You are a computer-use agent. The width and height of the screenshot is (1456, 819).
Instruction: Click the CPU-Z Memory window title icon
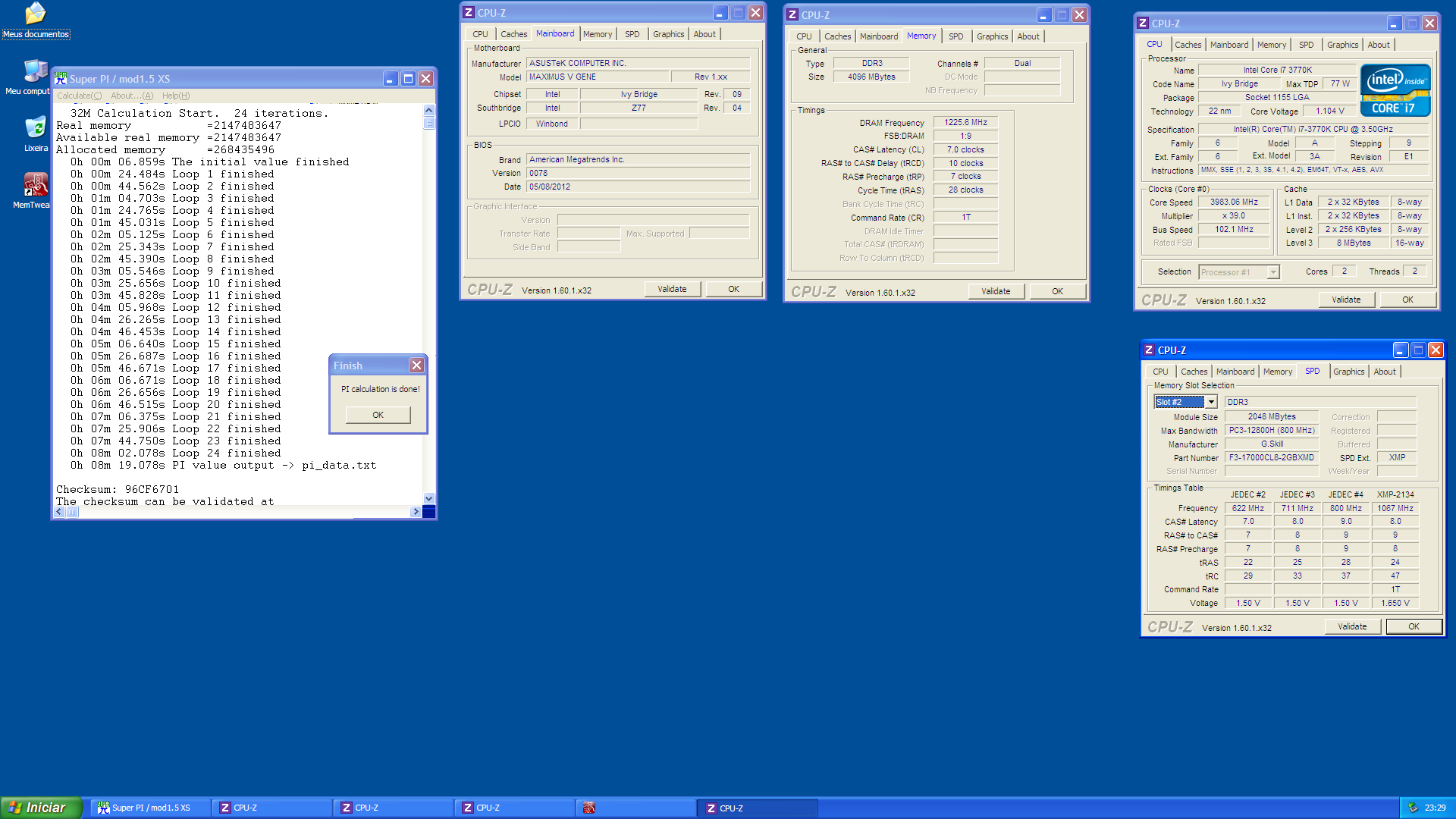click(x=792, y=15)
